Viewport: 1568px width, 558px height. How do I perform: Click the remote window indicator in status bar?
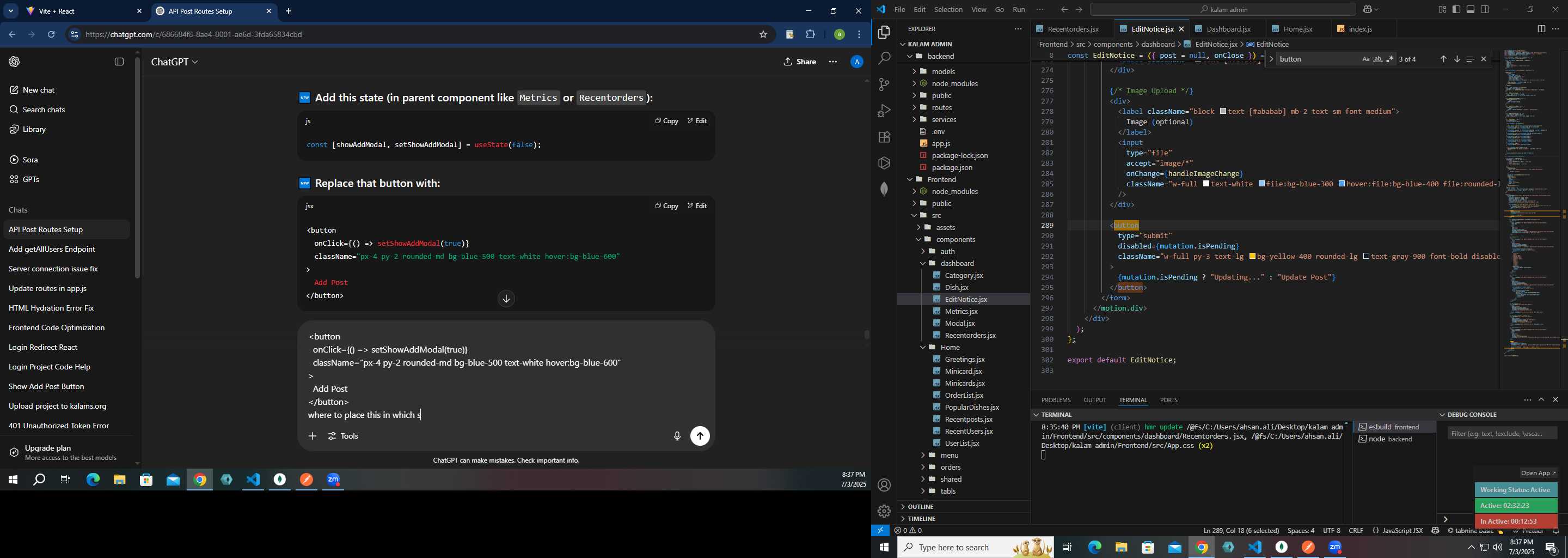coord(880,531)
